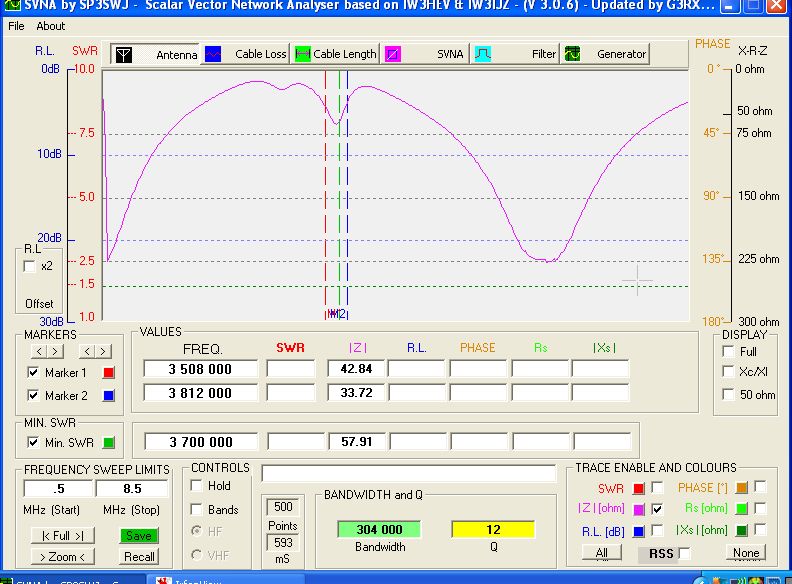
Task: Open the File menu
Action: [x=16, y=26]
